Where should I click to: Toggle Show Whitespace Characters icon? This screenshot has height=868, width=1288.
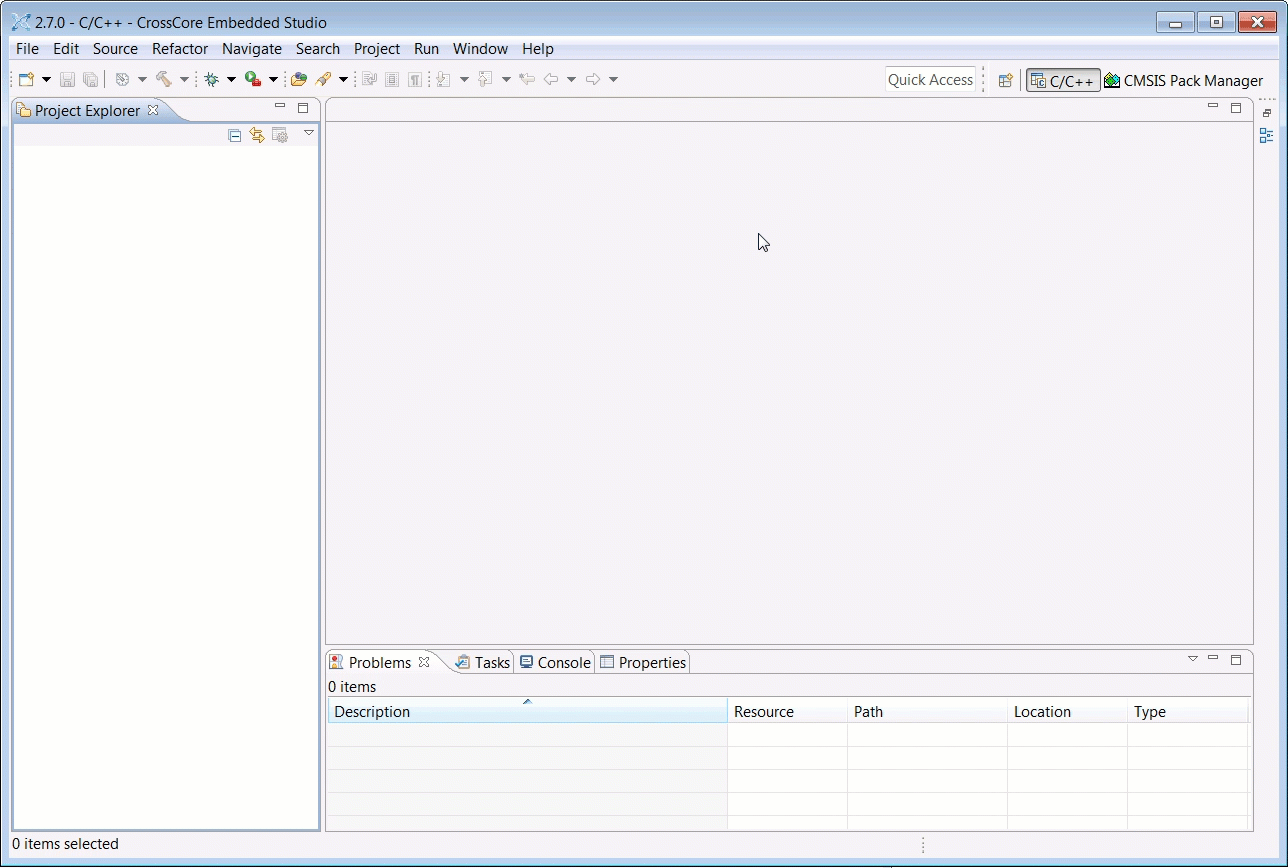click(x=415, y=79)
